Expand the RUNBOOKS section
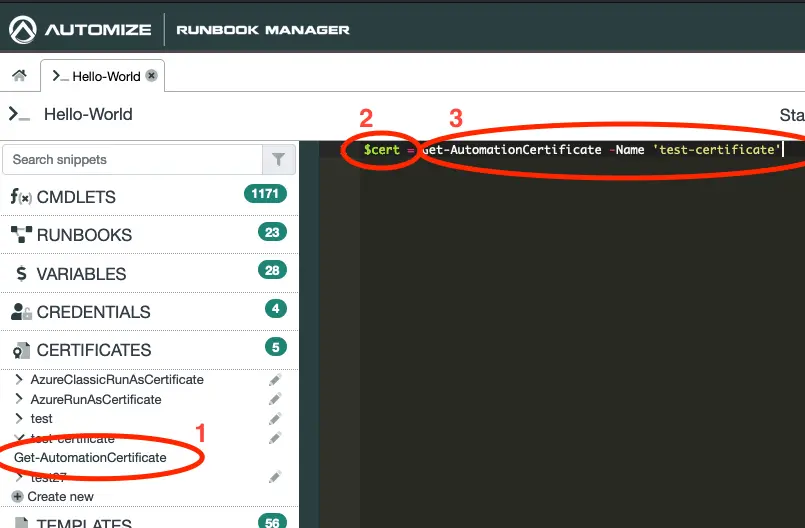The image size is (805, 528). tap(149, 235)
